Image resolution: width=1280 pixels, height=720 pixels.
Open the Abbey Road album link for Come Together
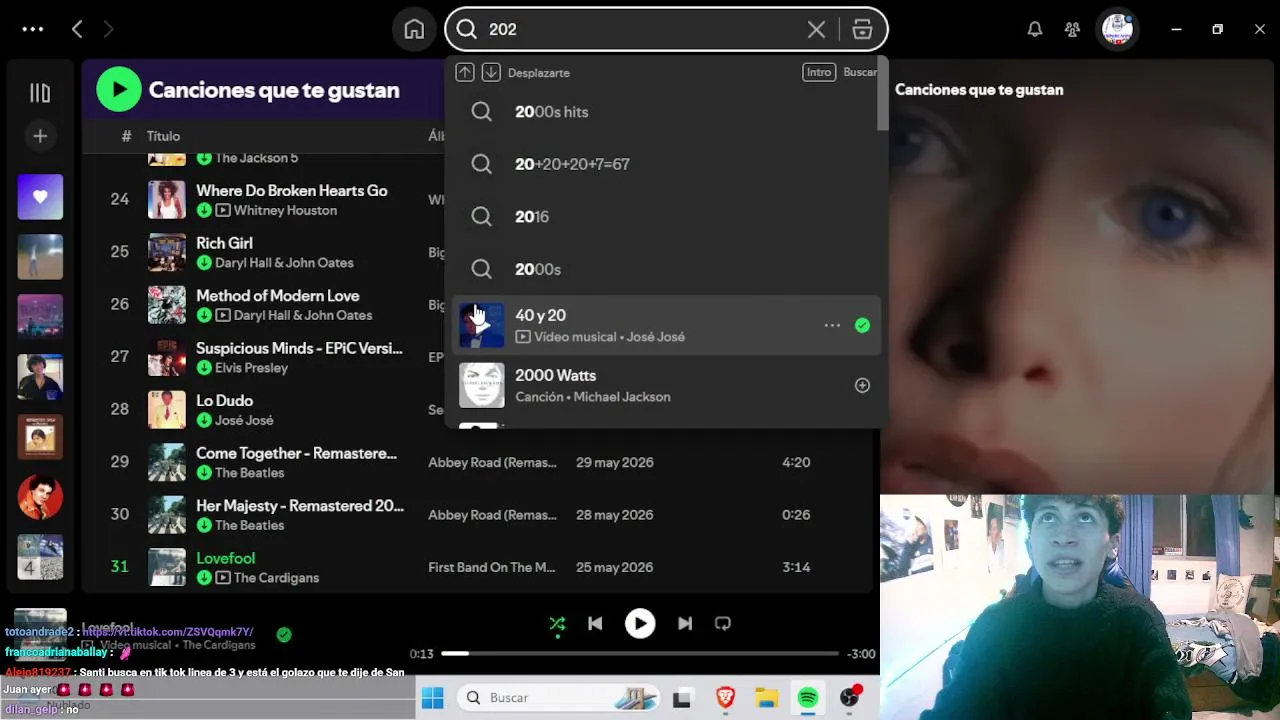(492, 463)
